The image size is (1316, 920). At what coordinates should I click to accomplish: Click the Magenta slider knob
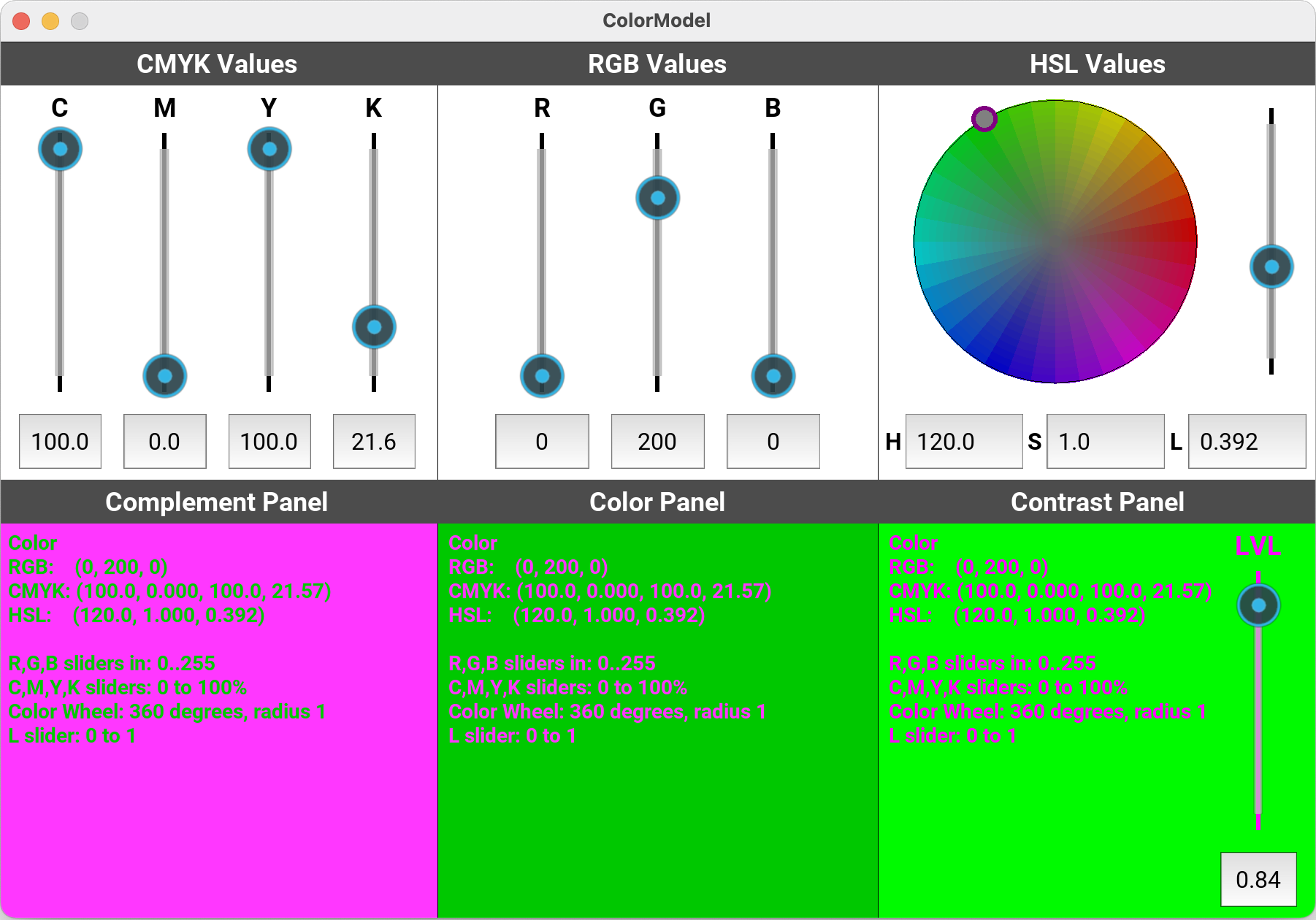[164, 376]
